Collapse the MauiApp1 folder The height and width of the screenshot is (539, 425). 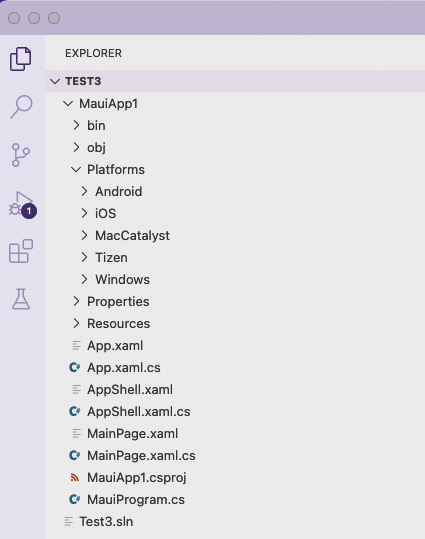pos(235,103)
